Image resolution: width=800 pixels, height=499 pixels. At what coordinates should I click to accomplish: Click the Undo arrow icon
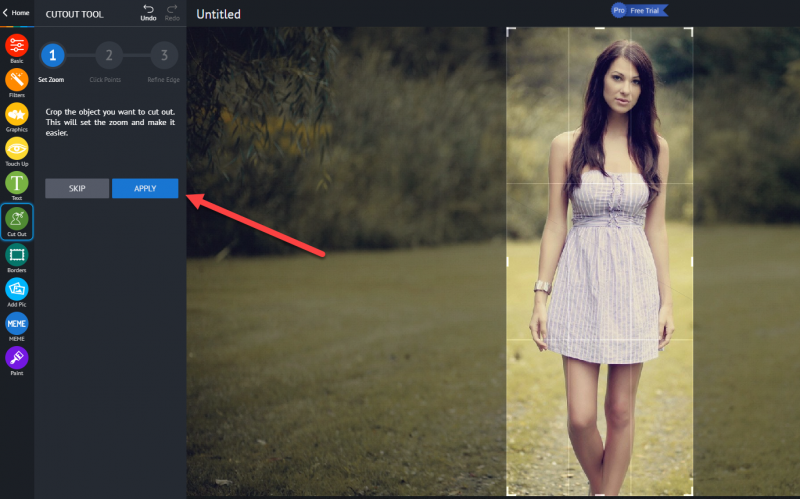tap(148, 9)
